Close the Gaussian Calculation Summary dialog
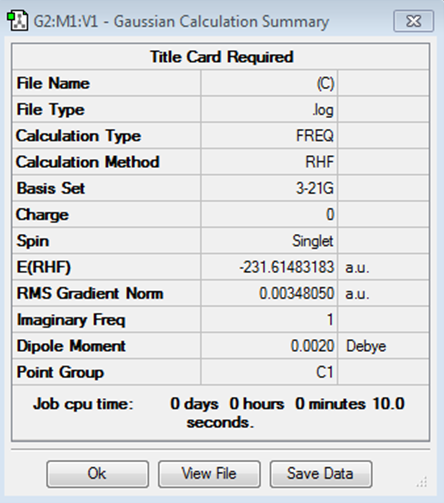This screenshot has width=444, height=503. click(414, 21)
